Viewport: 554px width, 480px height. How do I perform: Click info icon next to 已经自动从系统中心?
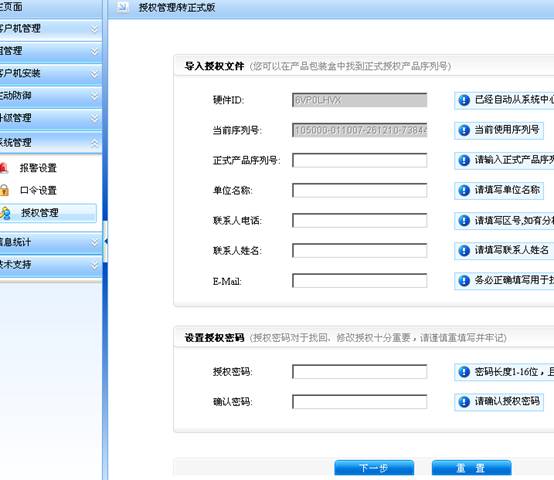tap(464, 100)
